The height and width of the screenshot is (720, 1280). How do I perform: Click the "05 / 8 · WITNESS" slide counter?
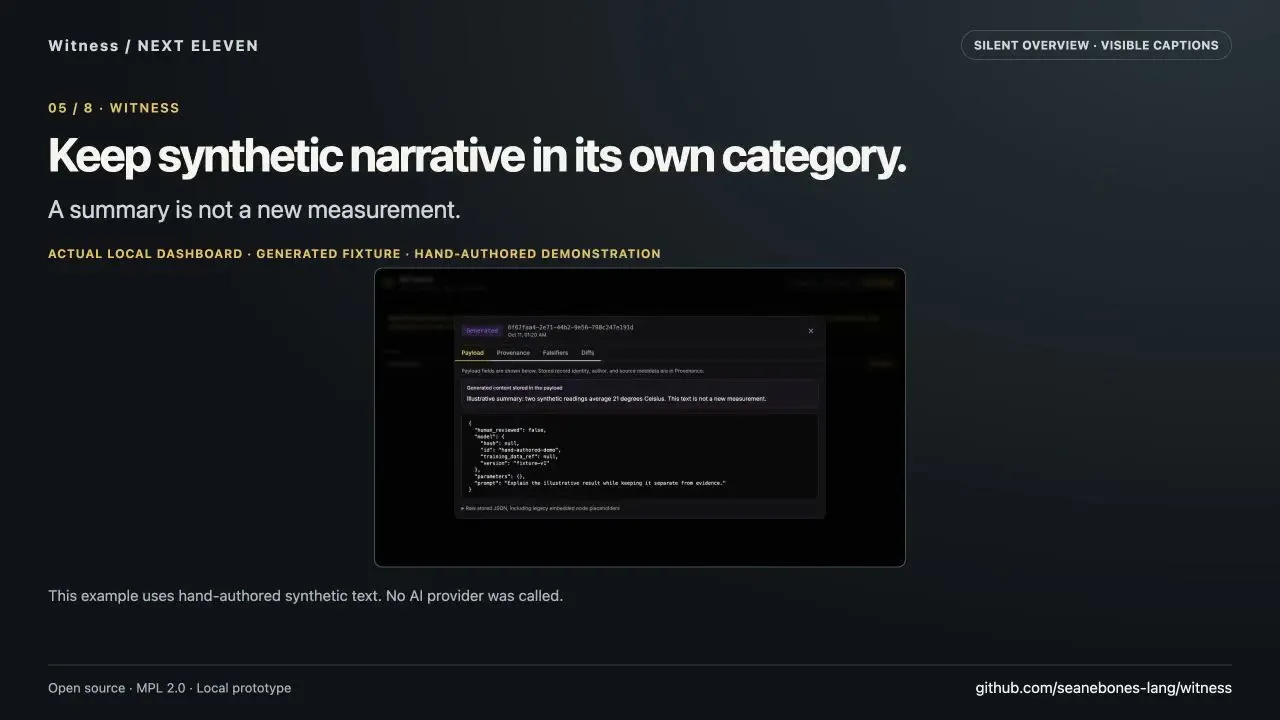[x=114, y=108]
